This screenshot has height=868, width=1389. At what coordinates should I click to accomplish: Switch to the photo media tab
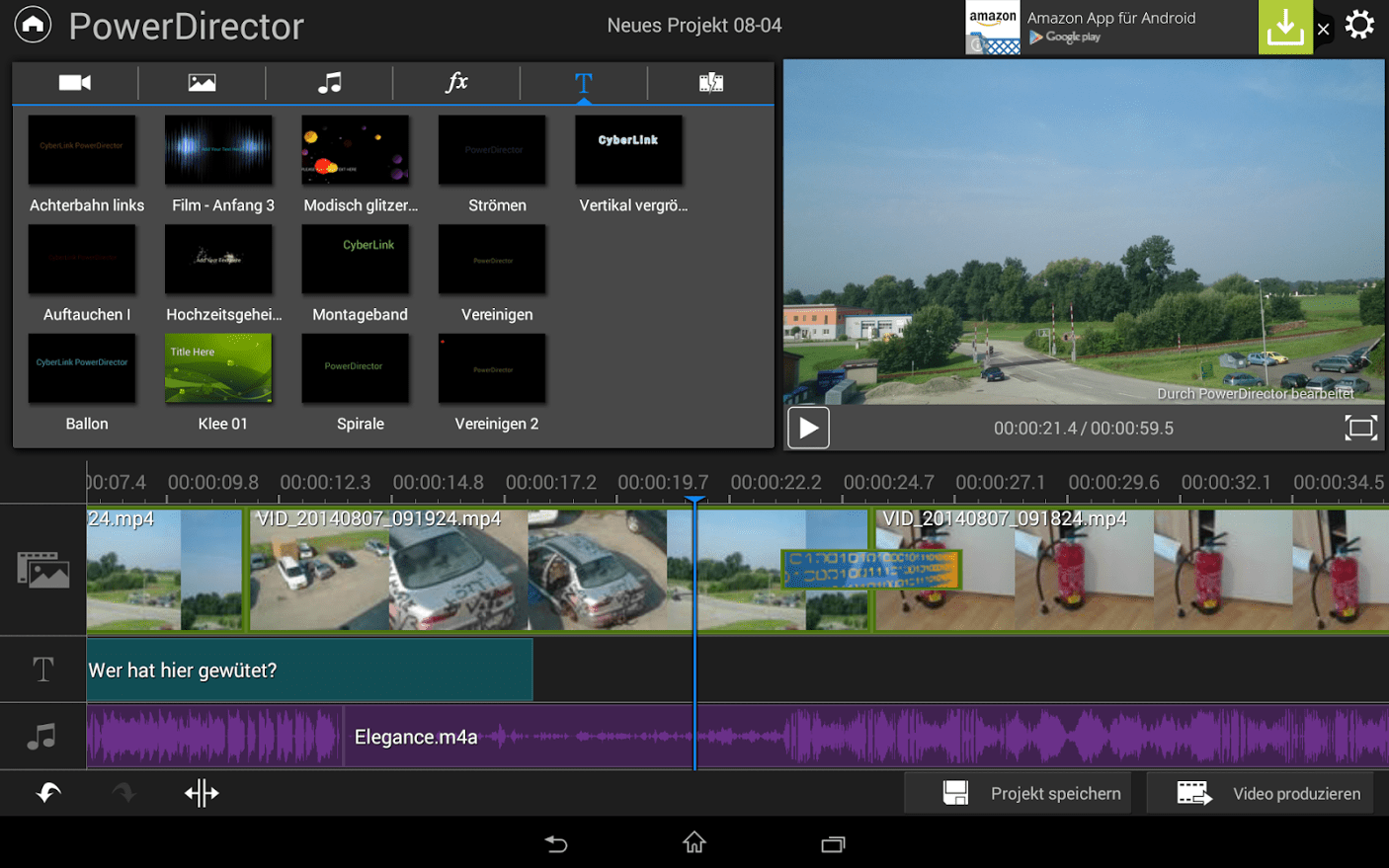(x=202, y=83)
